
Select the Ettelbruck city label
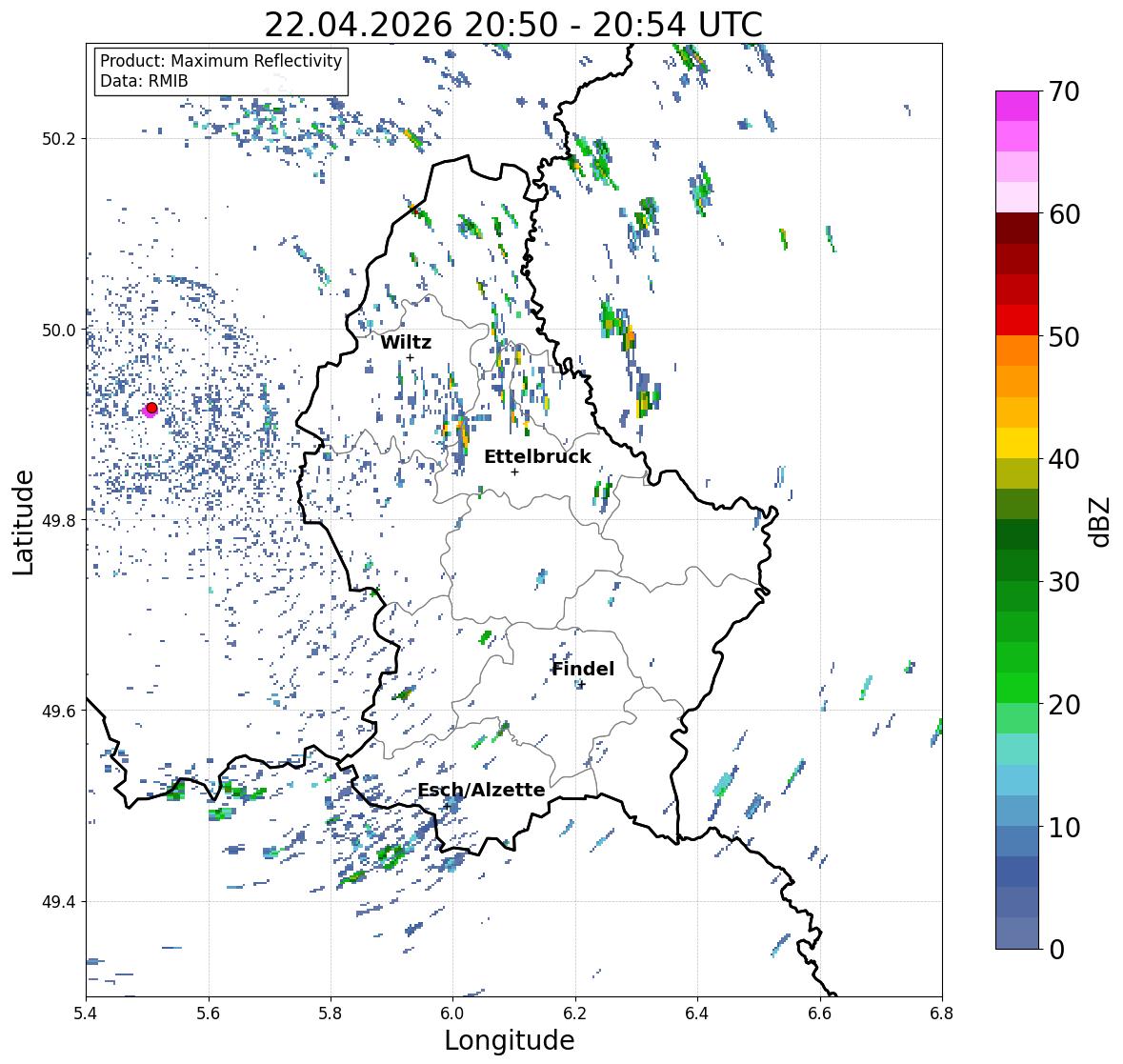coord(537,457)
